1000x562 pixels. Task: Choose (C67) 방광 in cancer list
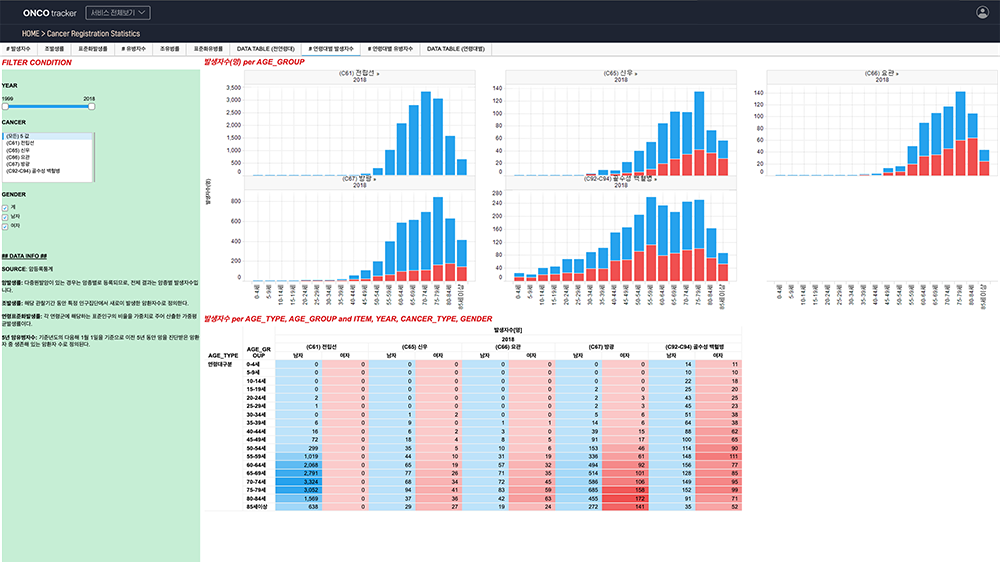[19, 164]
